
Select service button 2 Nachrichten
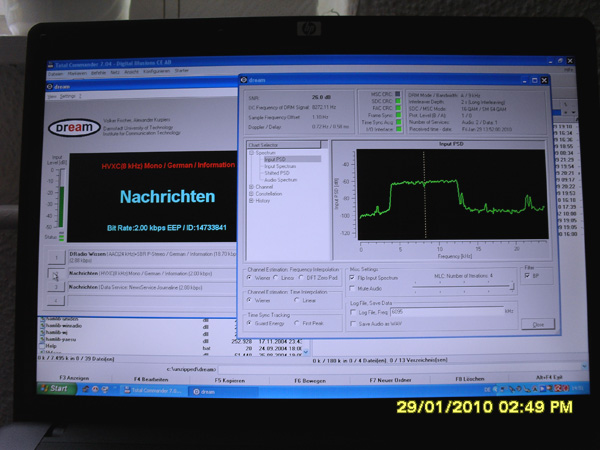coord(56,276)
